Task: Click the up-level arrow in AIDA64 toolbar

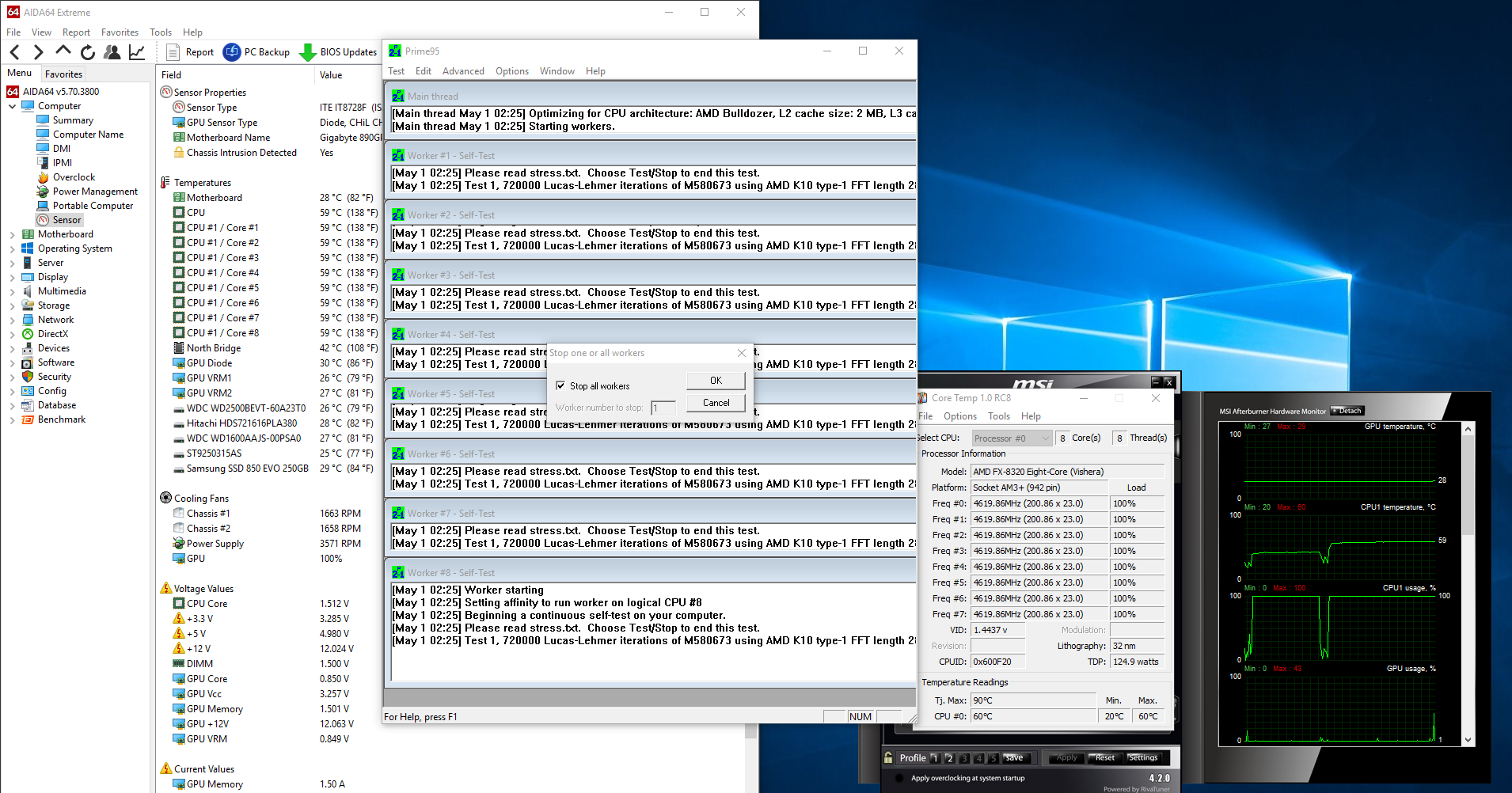Action: pos(63,52)
